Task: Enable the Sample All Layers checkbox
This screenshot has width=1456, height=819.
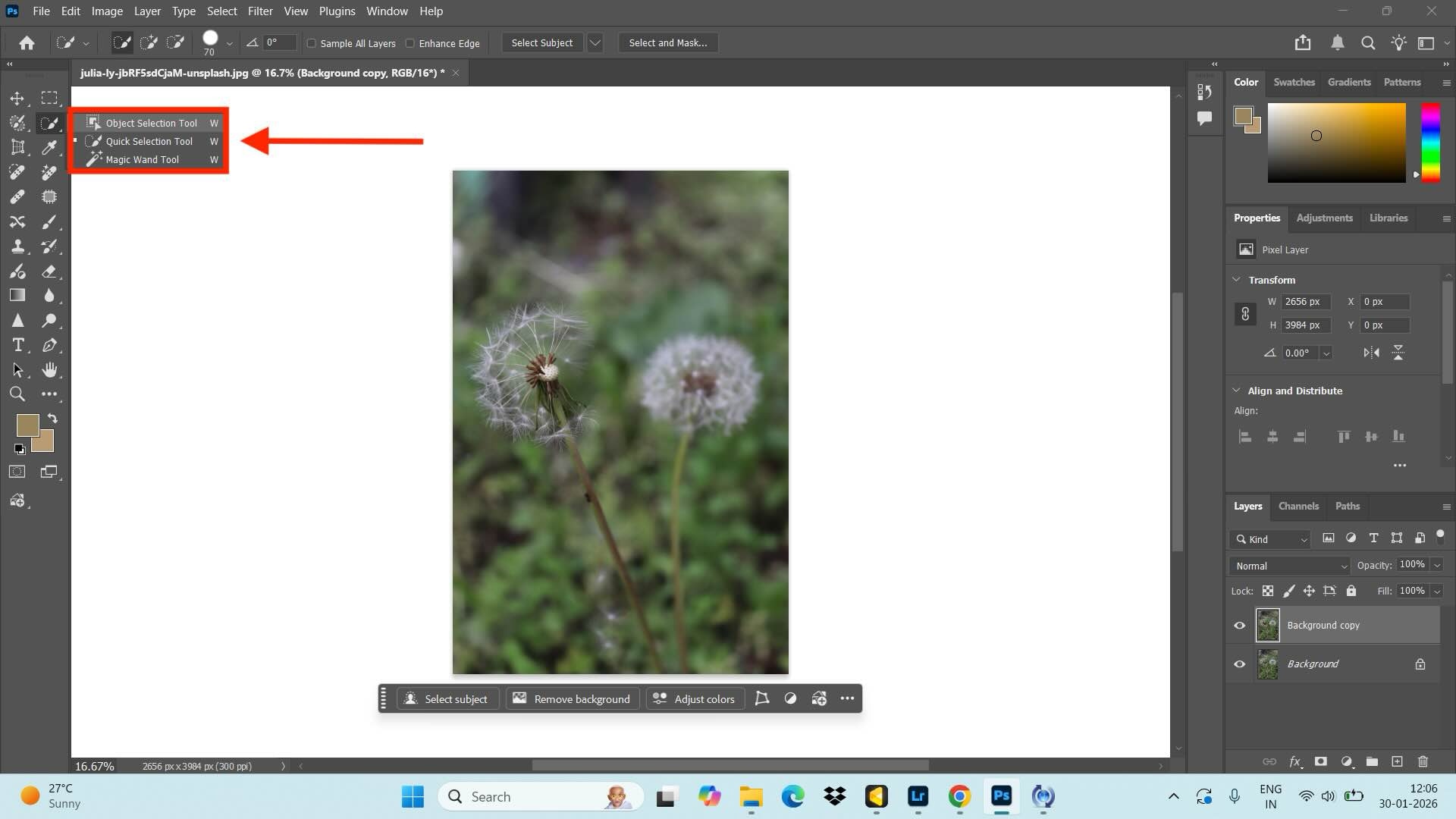Action: [312, 43]
